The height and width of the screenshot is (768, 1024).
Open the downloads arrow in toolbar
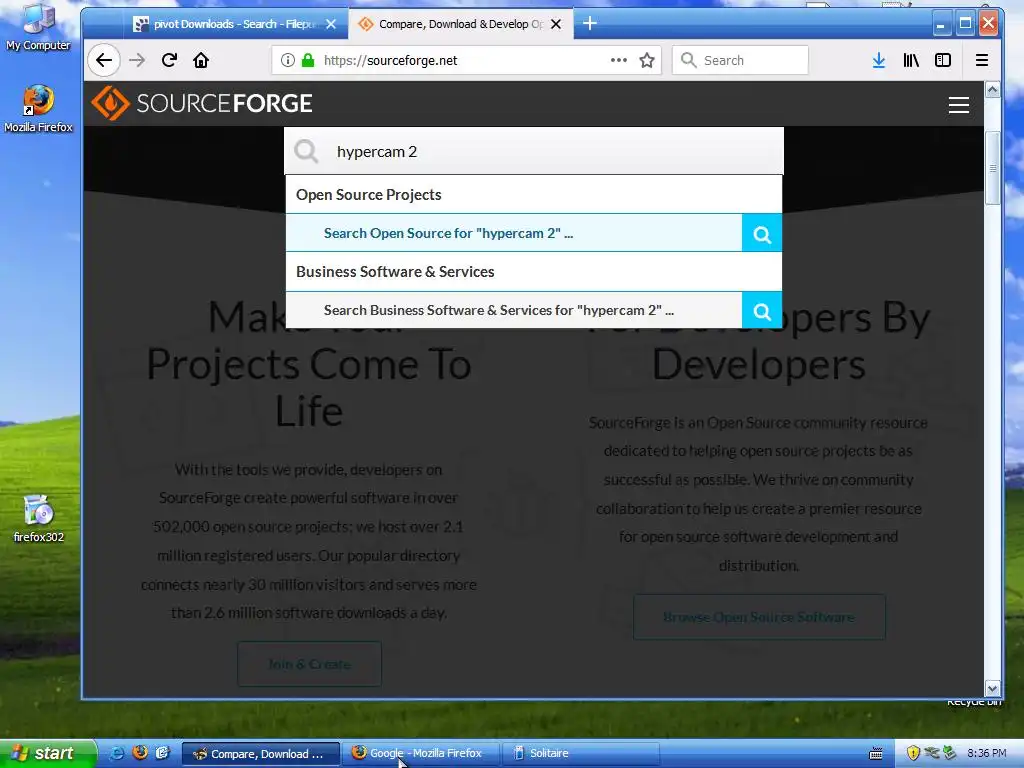(879, 61)
